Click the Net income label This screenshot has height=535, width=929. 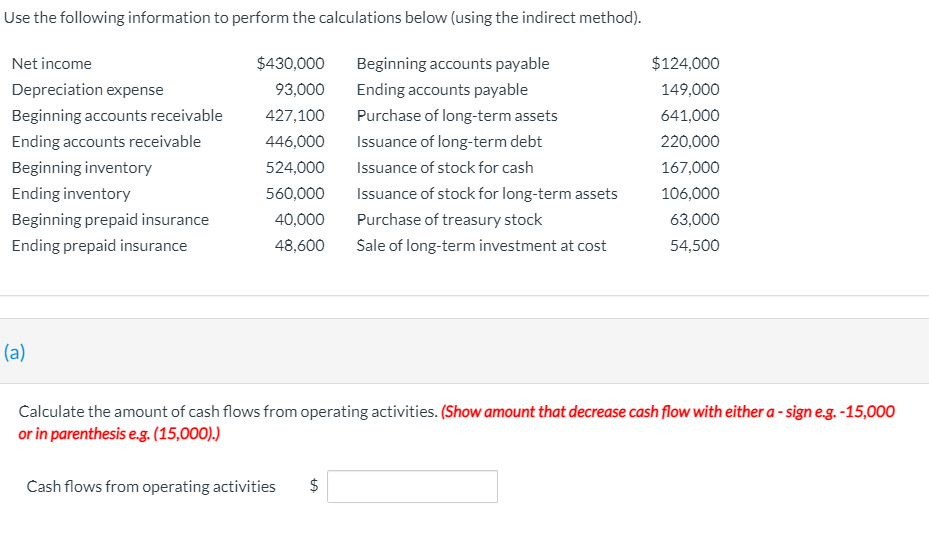click(52, 63)
